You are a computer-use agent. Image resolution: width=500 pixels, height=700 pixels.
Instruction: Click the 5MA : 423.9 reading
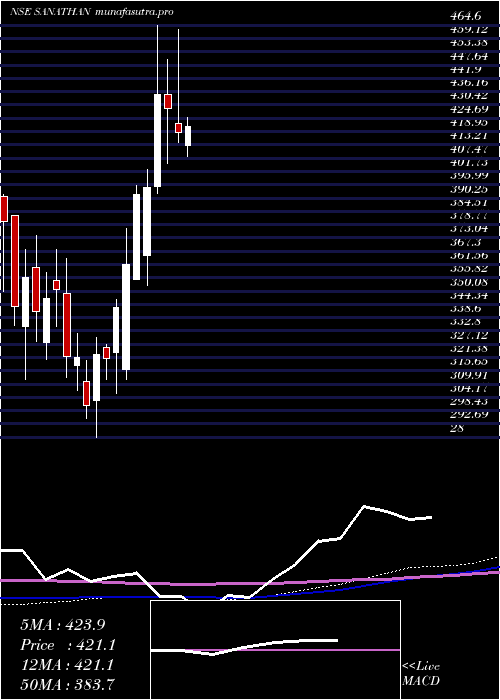click(x=62, y=625)
